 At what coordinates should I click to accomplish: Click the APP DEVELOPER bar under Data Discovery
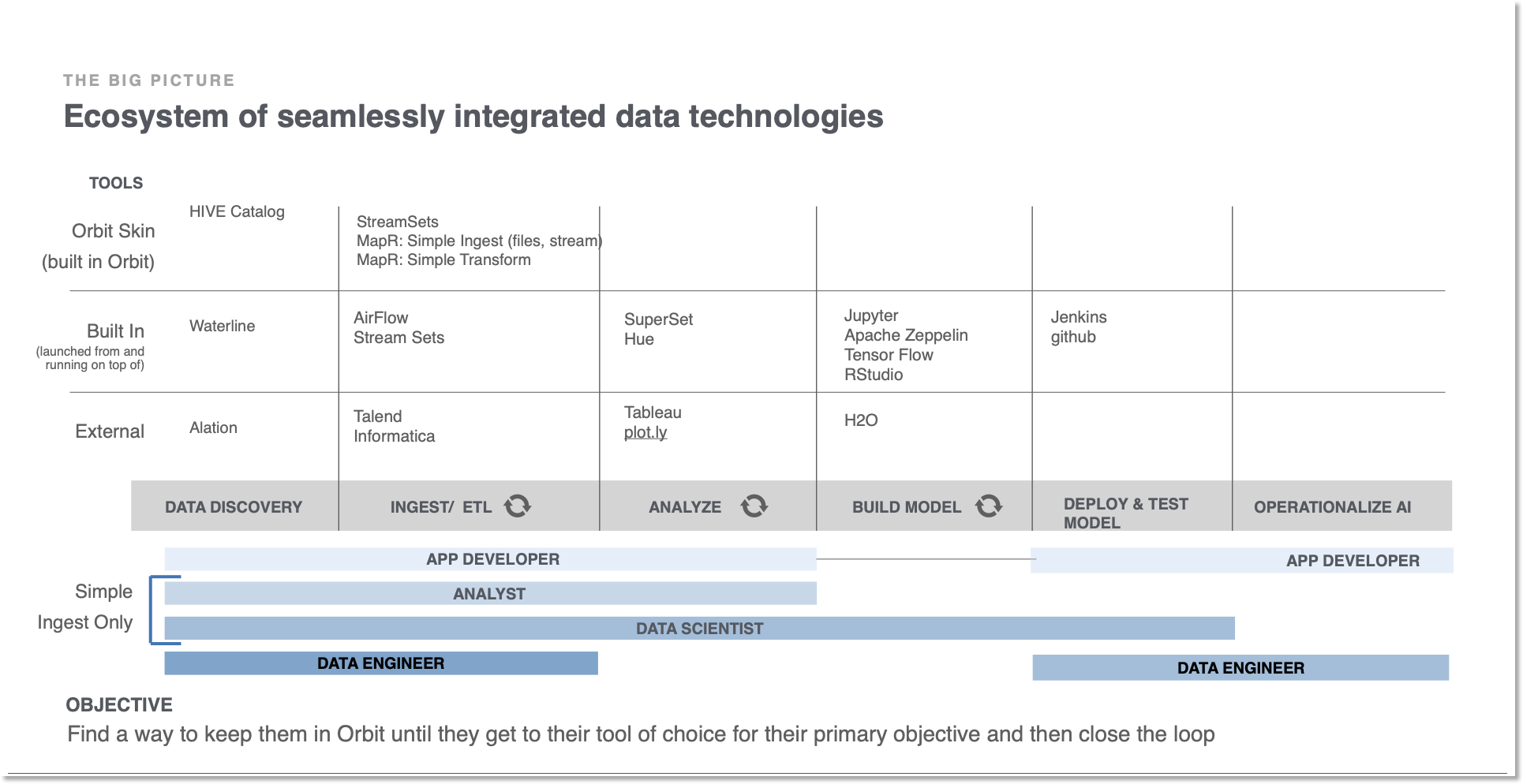pos(490,559)
